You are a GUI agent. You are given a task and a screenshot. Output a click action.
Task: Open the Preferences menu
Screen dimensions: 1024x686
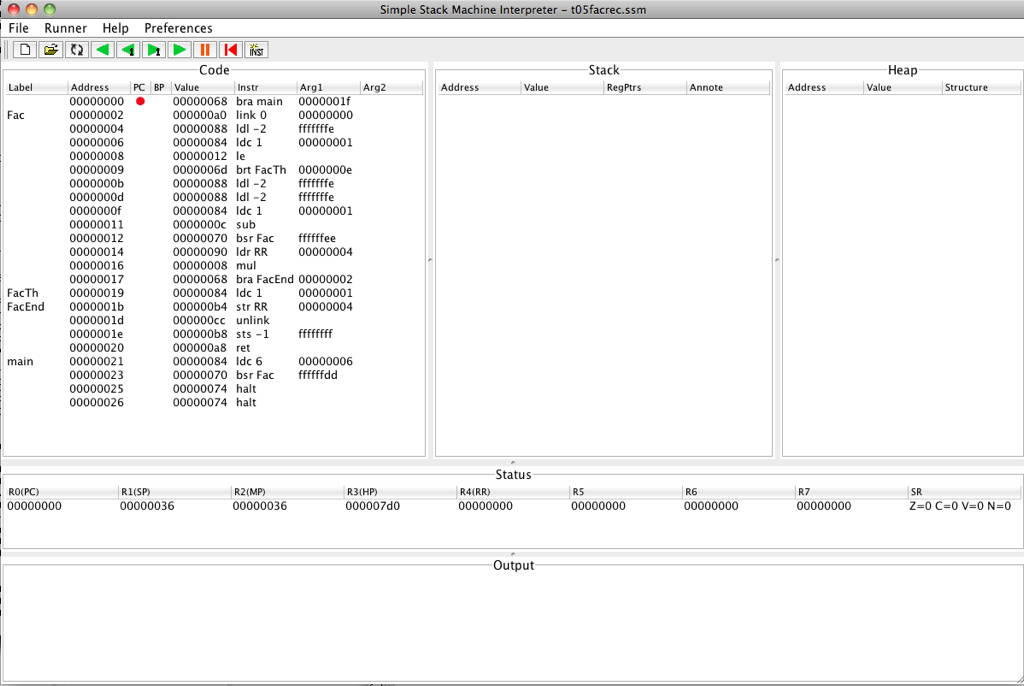[x=178, y=28]
